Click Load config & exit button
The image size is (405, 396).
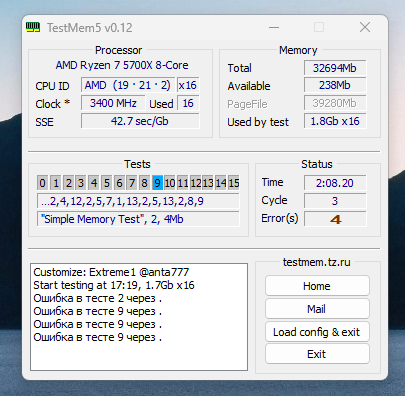[x=317, y=332]
